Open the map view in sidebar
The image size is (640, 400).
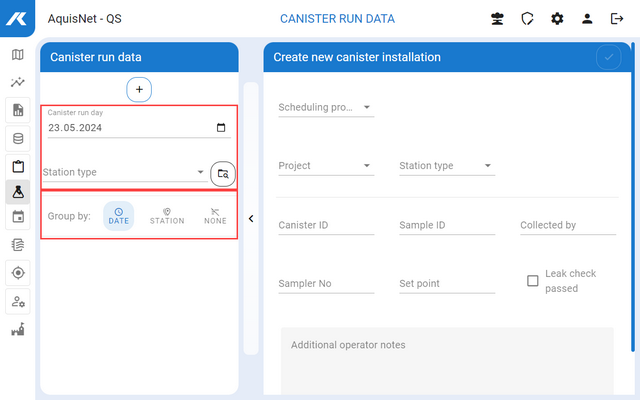[x=18, y=55]
